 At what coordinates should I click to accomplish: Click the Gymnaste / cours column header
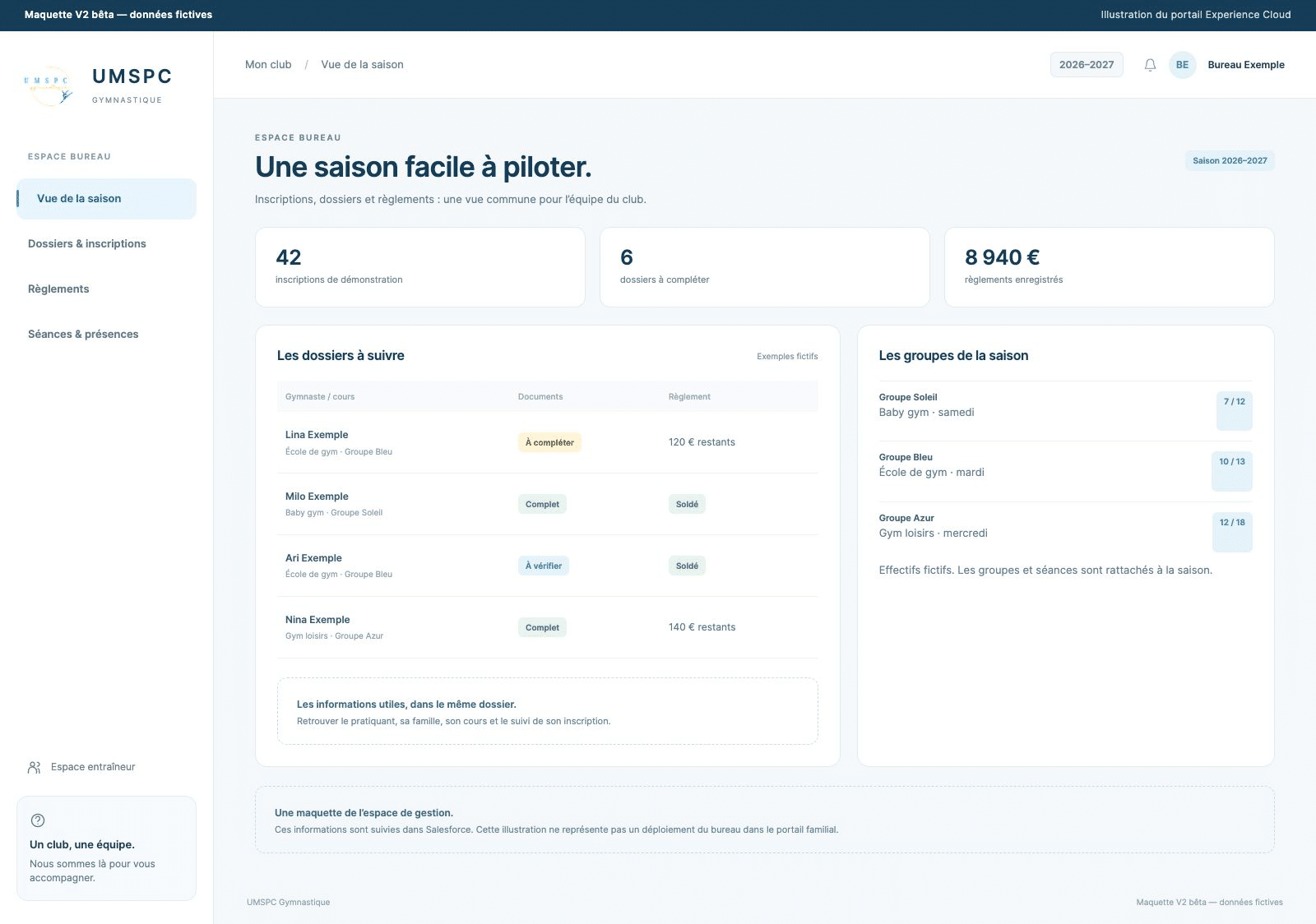point(320,397)
